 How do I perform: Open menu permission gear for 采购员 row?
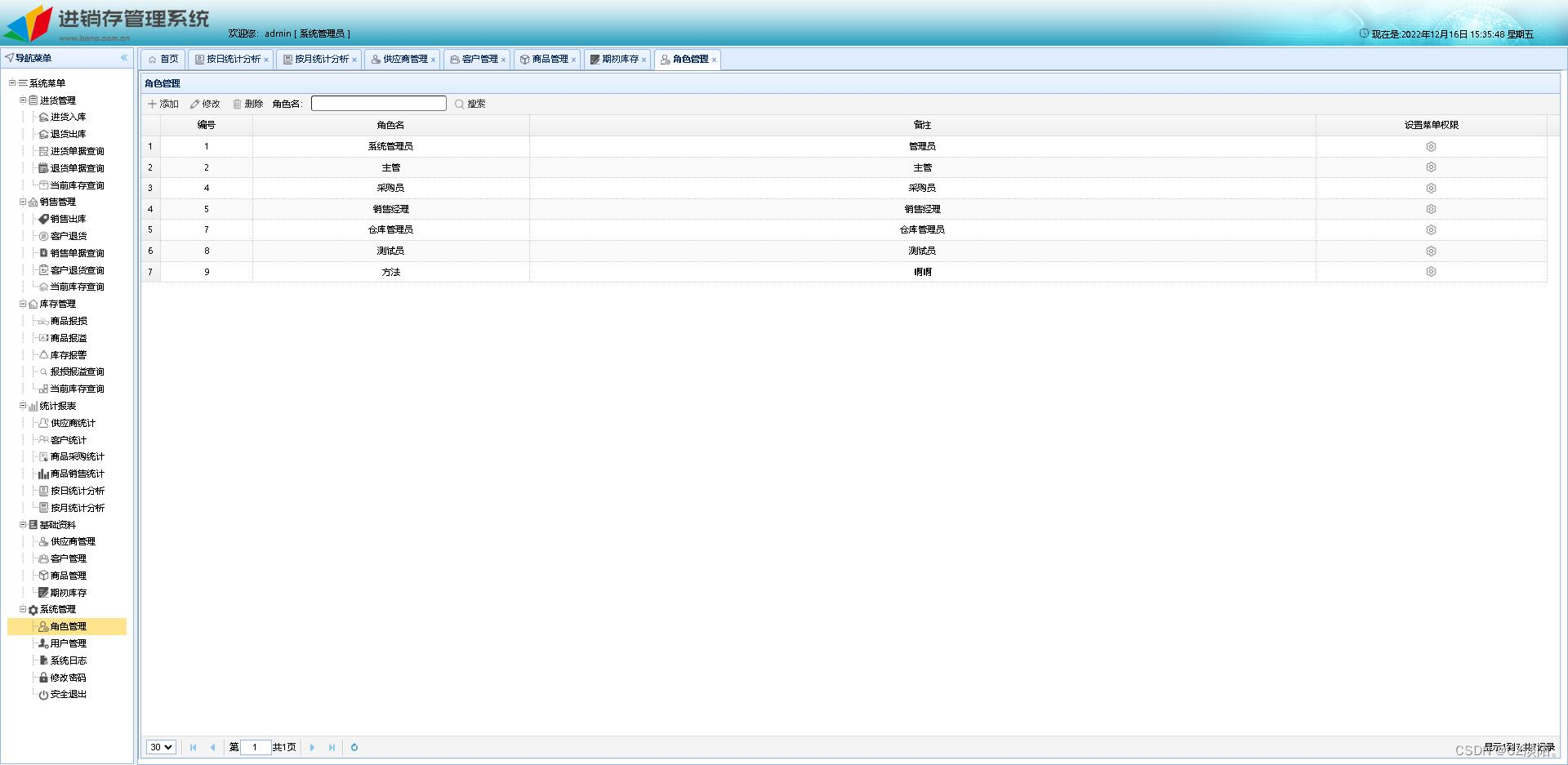[x=1431, y=188]
